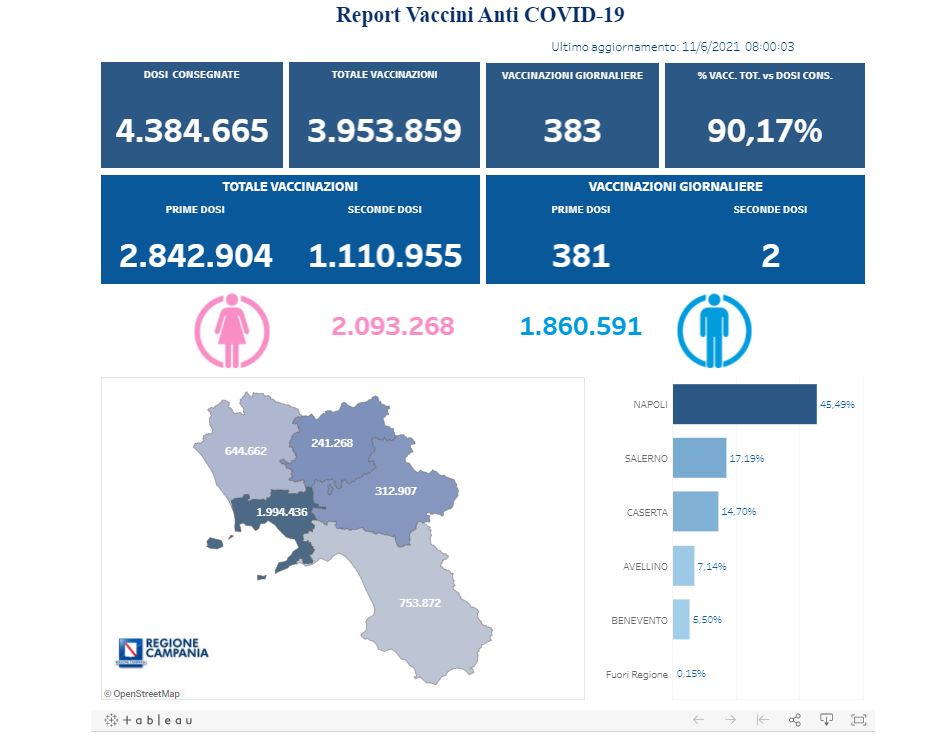Screen dimensions: 944x746
Task: Select the Caserta bar showing 14,70%
Action: pyautogui.click(x=695, y=511)
